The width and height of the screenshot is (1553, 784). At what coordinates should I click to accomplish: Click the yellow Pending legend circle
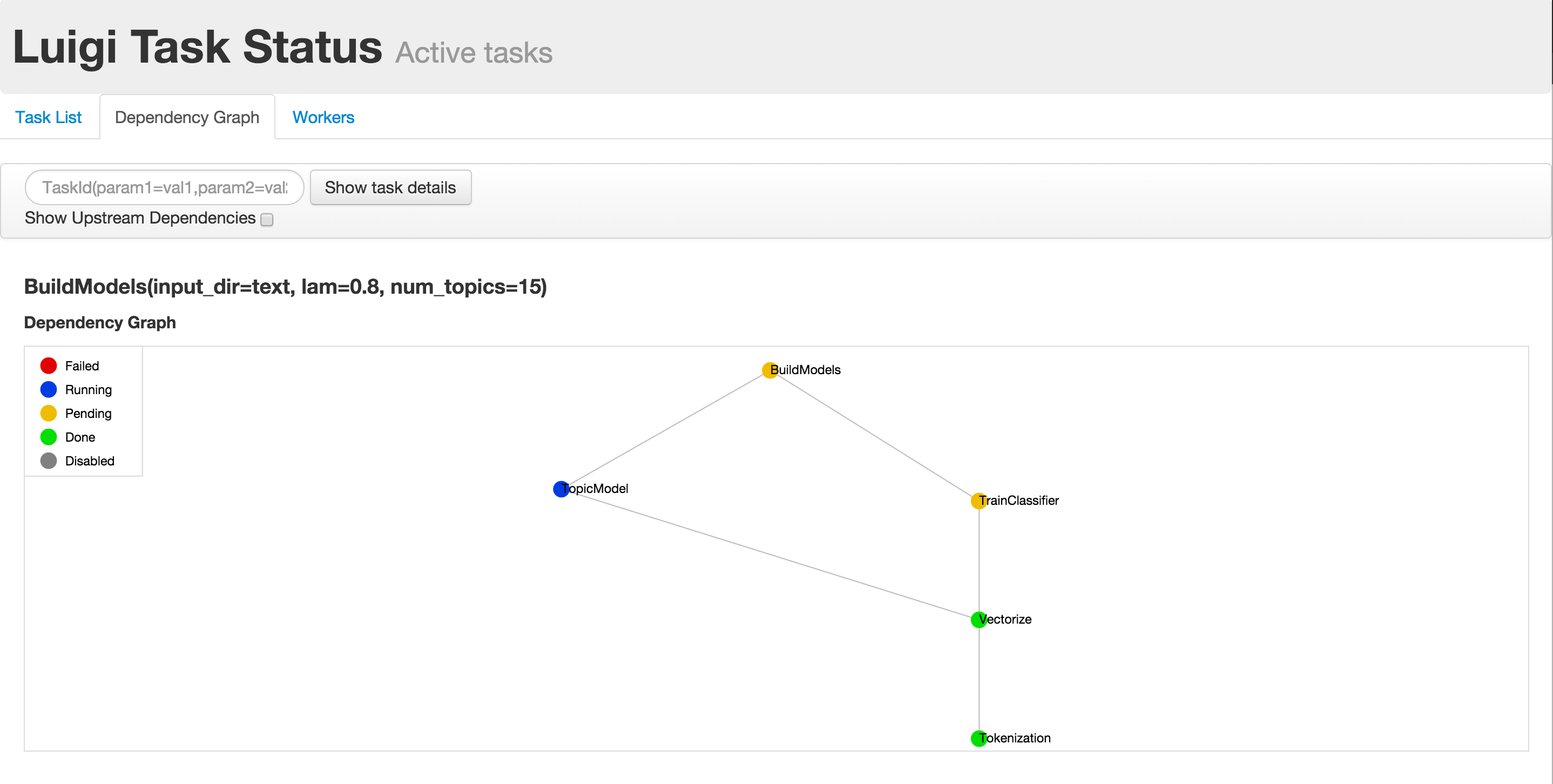click(x=48, y=414)
